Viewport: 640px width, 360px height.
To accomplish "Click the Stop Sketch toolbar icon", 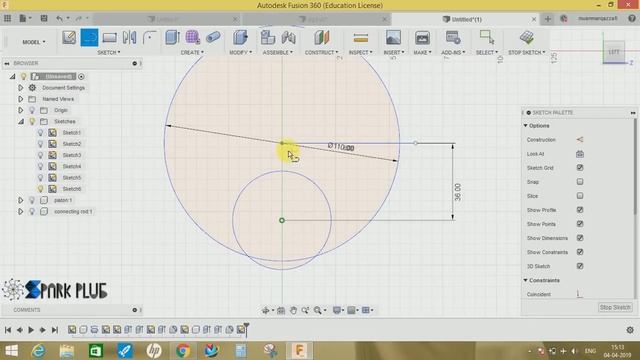I will pos(527,38).
